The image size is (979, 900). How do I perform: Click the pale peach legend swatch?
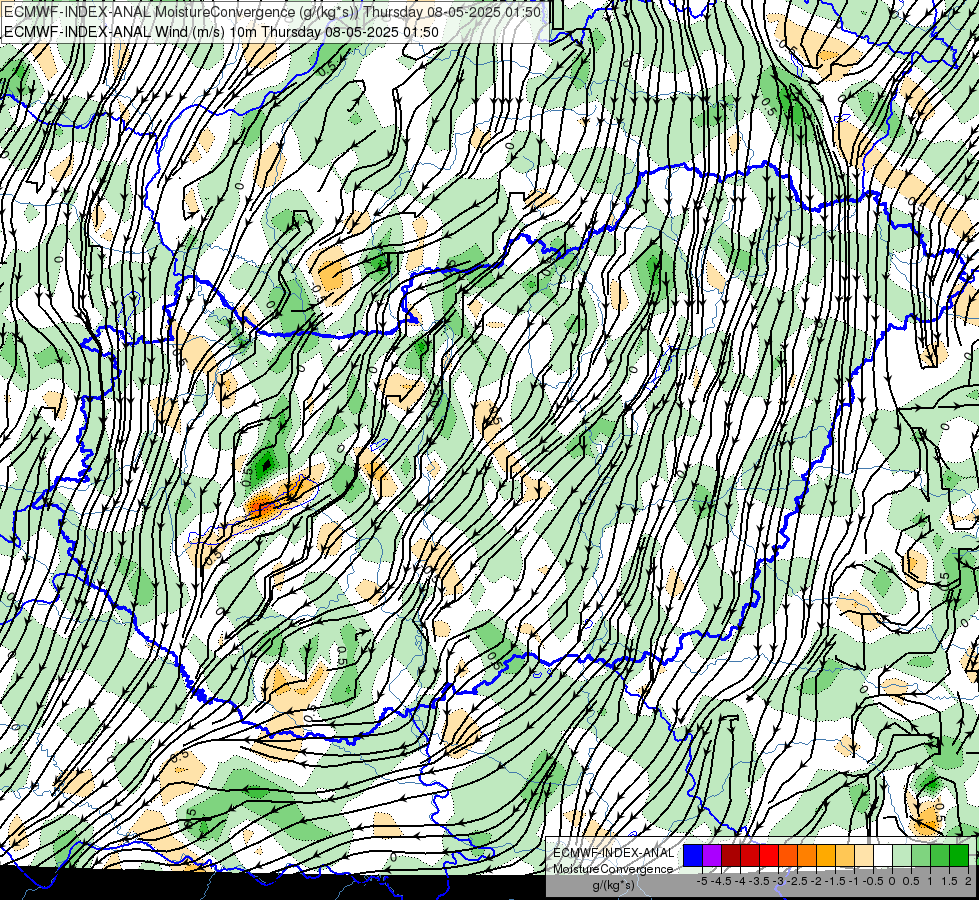coord(864,855)
